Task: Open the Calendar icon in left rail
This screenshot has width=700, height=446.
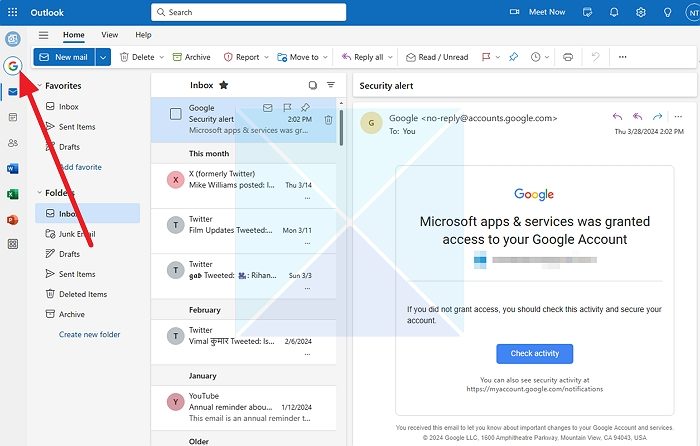Action: point(12,117)
